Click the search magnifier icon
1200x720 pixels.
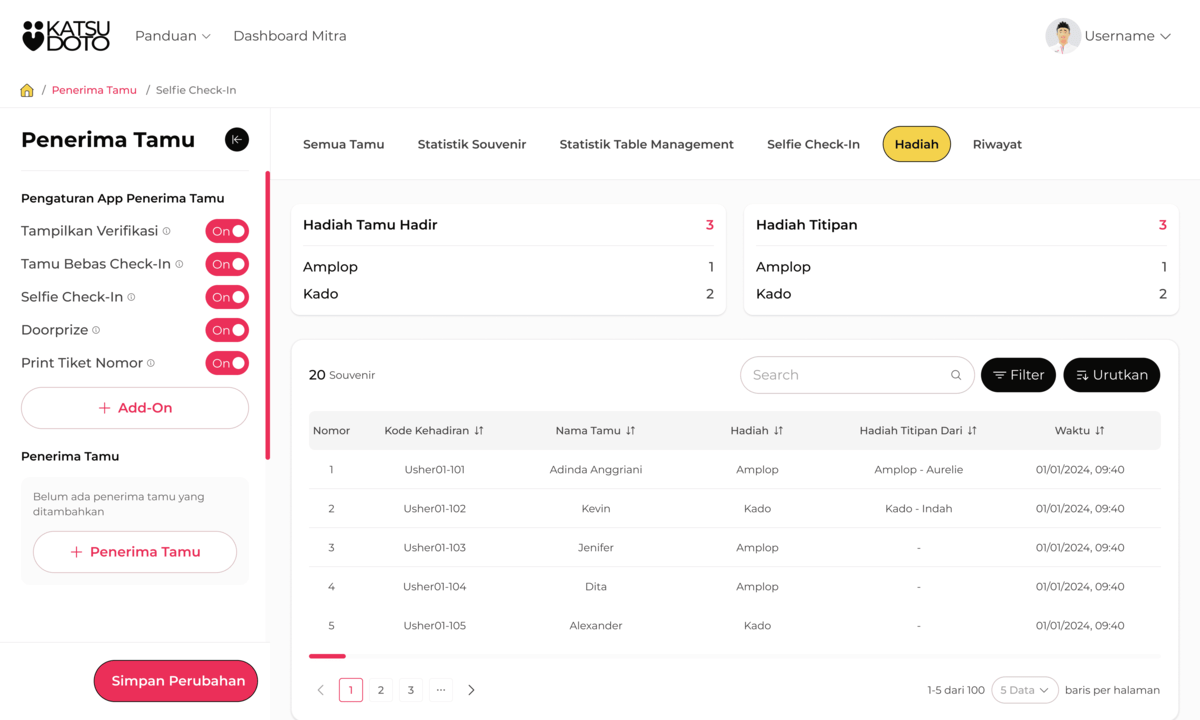[x=956, y=375]
